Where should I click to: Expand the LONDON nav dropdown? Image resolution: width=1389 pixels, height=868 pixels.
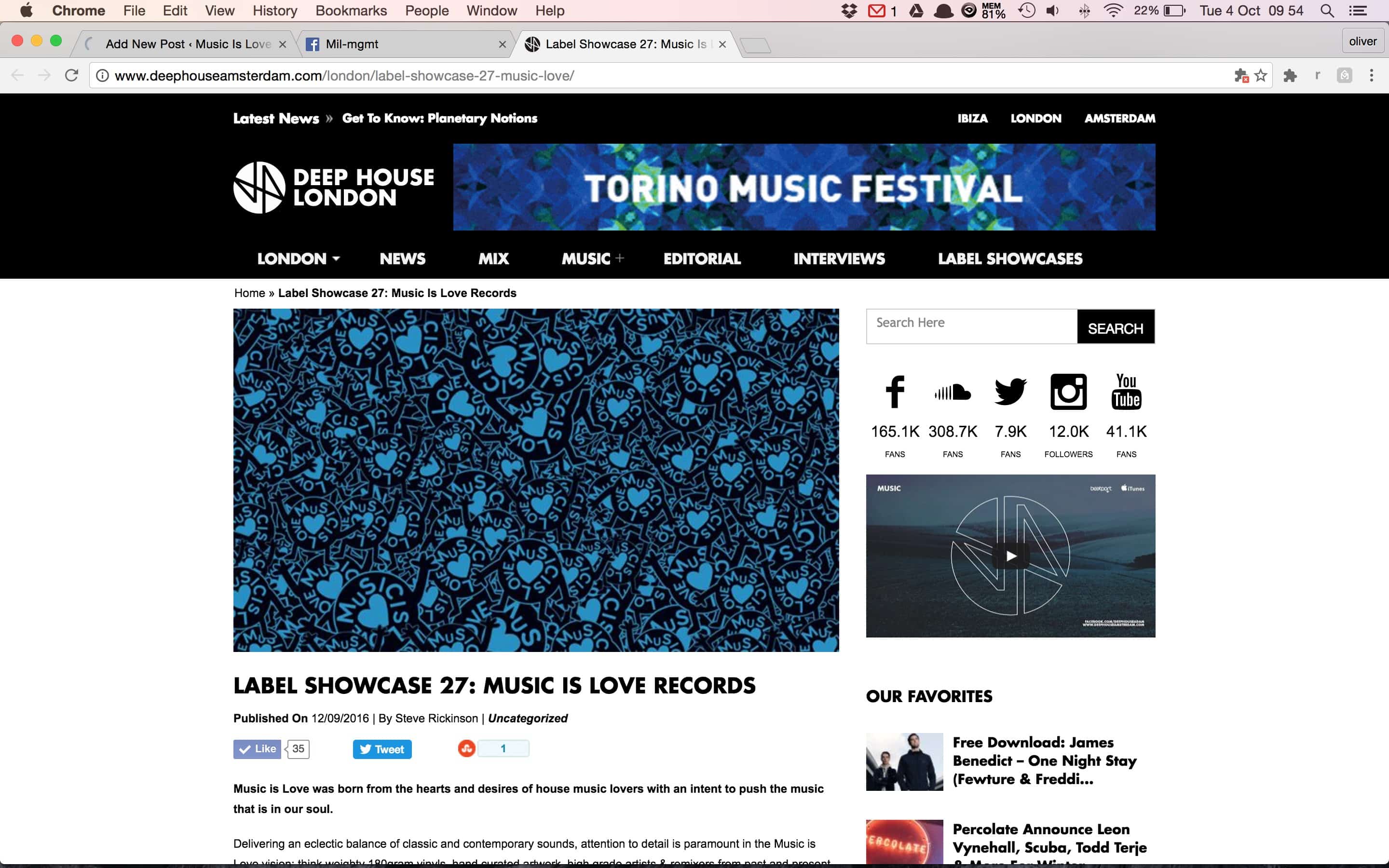point(299,259)
